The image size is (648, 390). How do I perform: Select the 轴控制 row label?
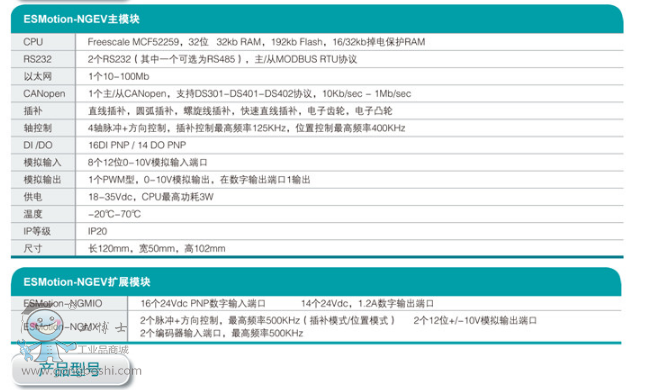(38, 128)
